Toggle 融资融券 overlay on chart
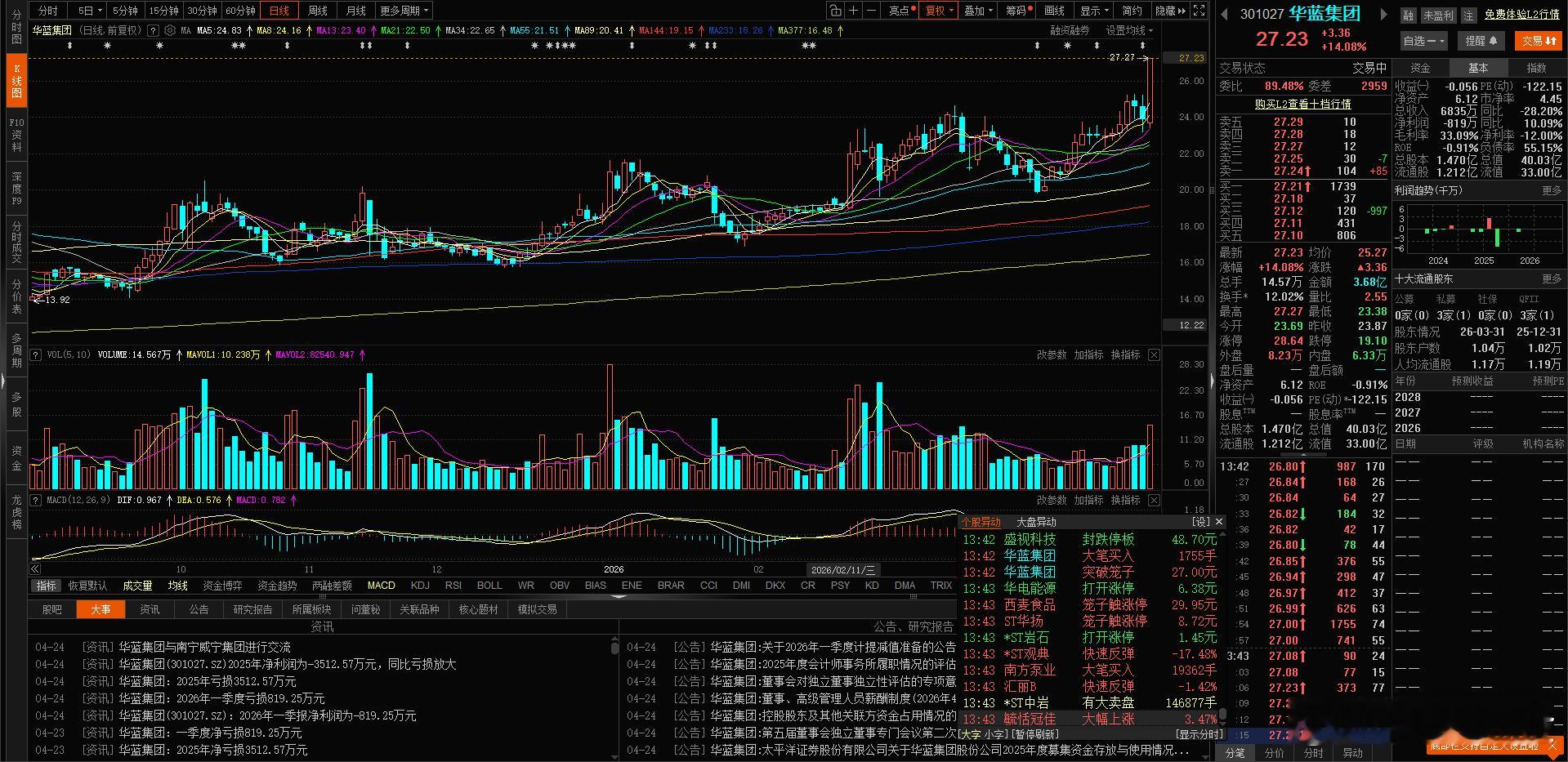Screen dimensions: 1568x762 point(1070,30)
